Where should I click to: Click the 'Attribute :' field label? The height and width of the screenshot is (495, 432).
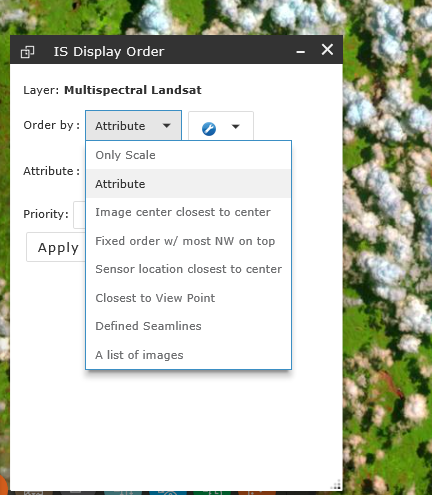(x=52, y=171)
